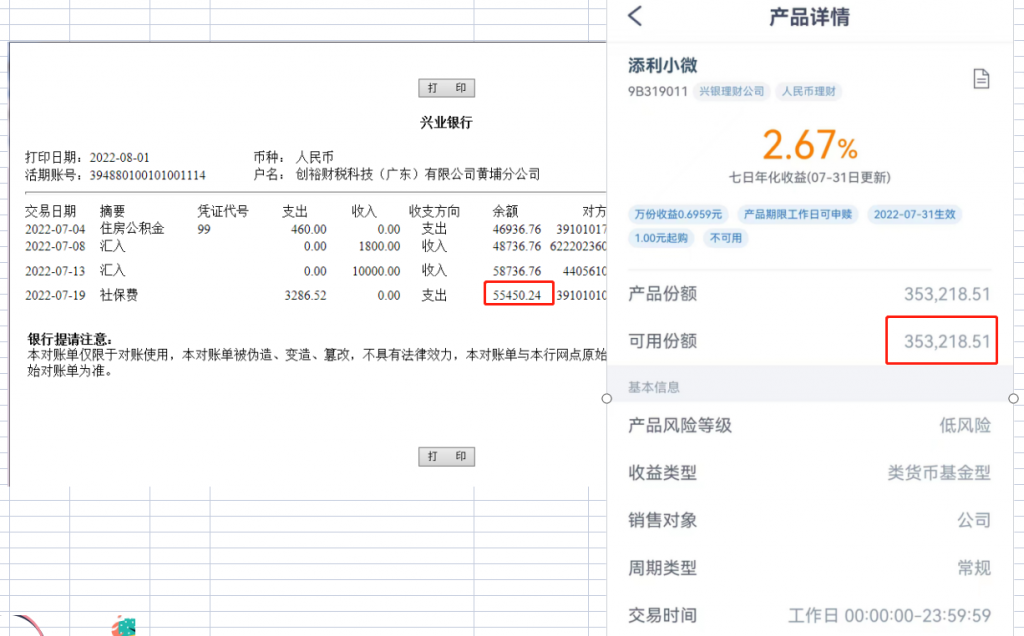The image size is (1024, 636).
Task: Tap the 2022-07-31生效 tag
Action: [914, 214]
